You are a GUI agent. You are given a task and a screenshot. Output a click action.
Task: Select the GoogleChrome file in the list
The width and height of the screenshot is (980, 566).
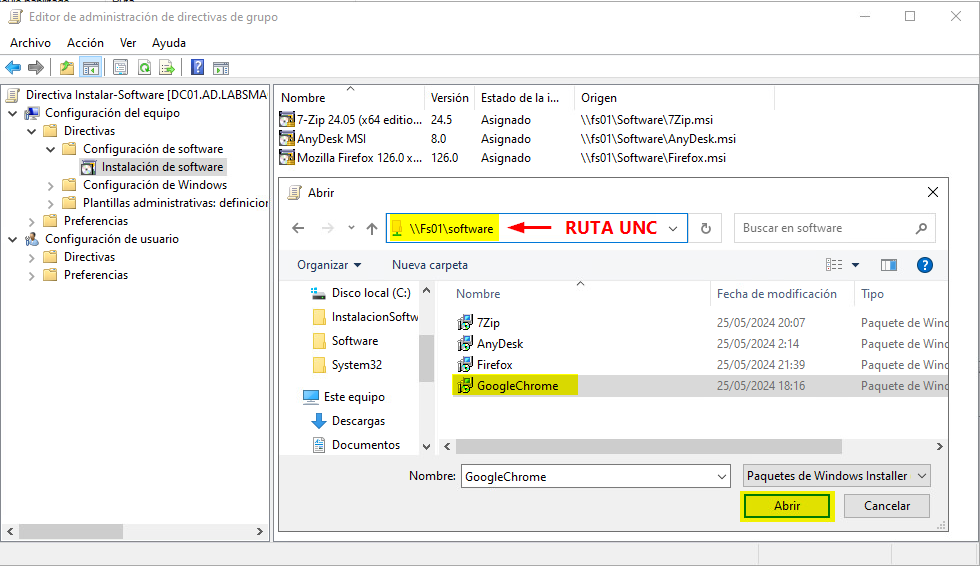pyautogui.click(x=517, y=386)
